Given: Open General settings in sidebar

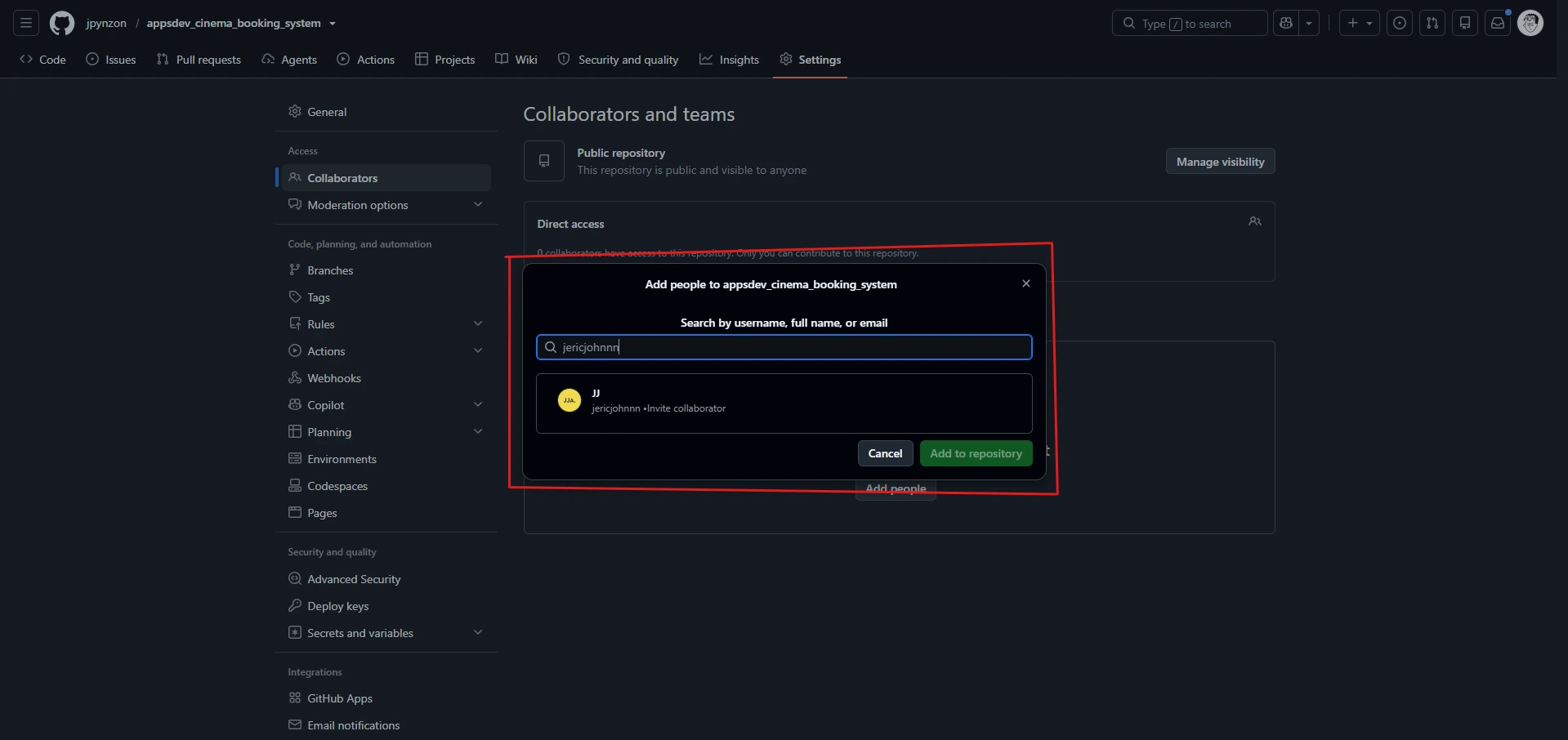Looking at the screenshot, I should (x=386, y=112).
